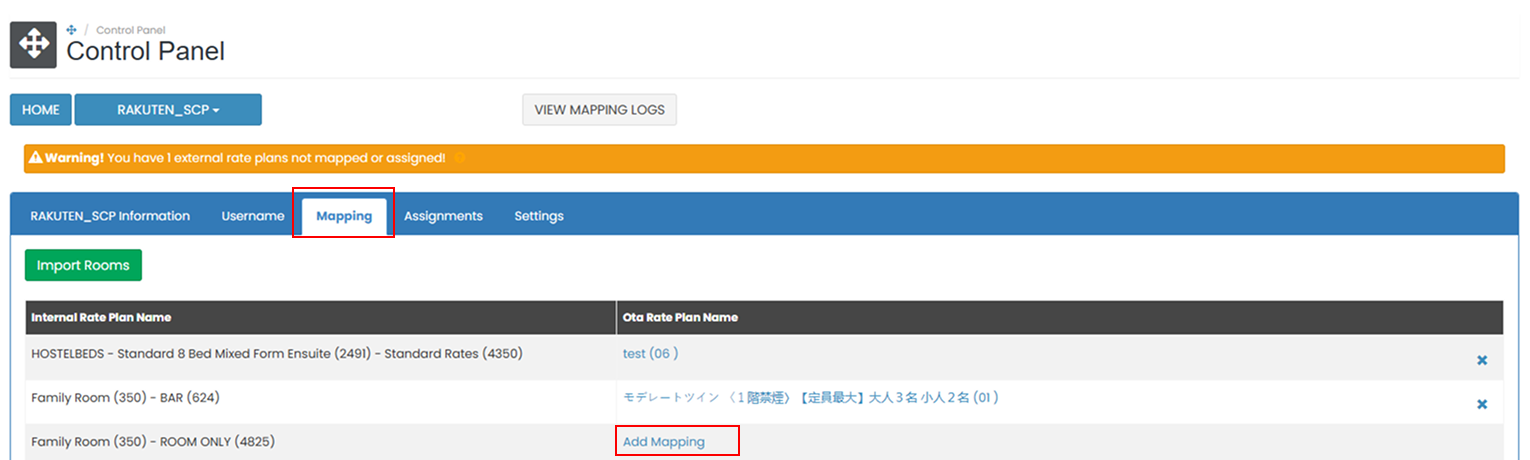Switch to the Username tab
The width and height of the screenshot is (1530, 460).
point(253,216)
